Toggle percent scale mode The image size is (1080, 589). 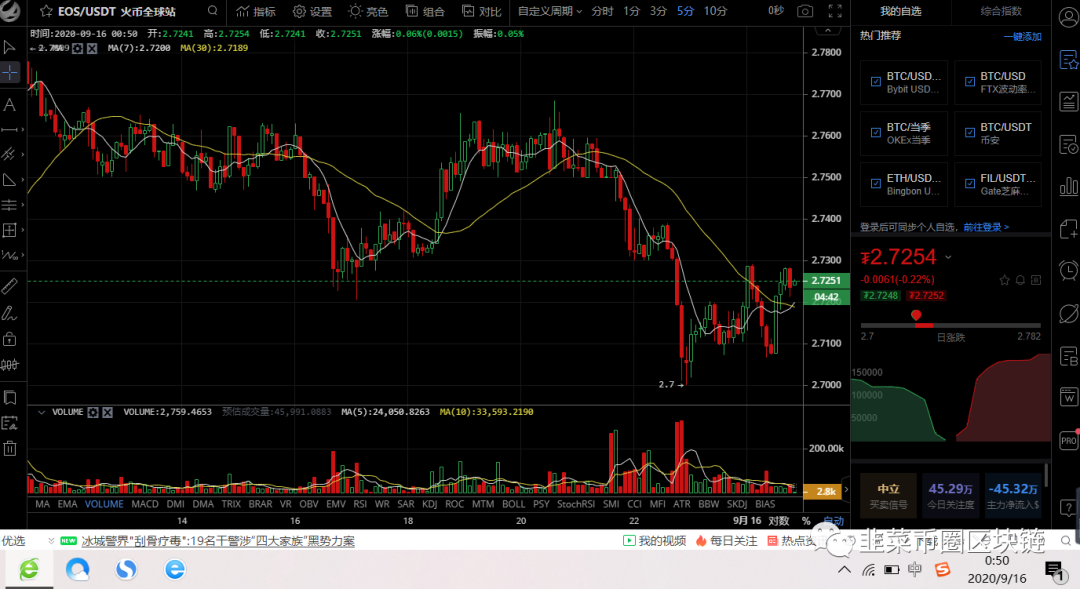point(806,521)
